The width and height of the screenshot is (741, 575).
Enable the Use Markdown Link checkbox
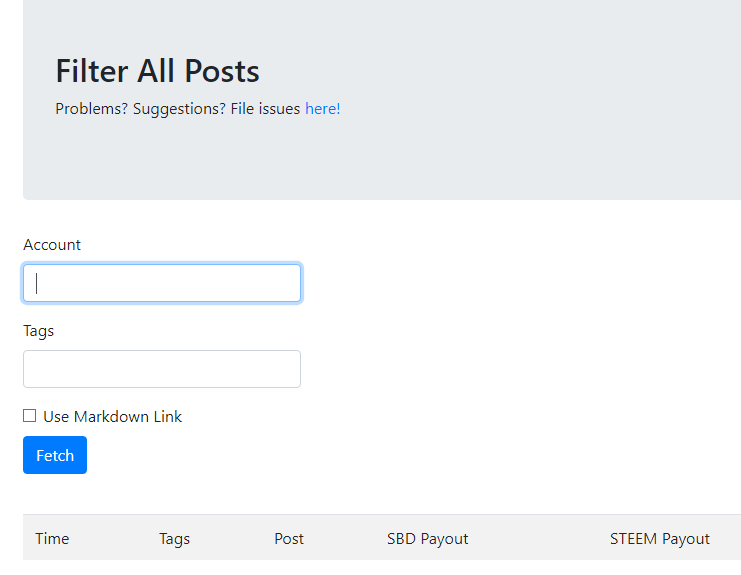pos(30,416)
